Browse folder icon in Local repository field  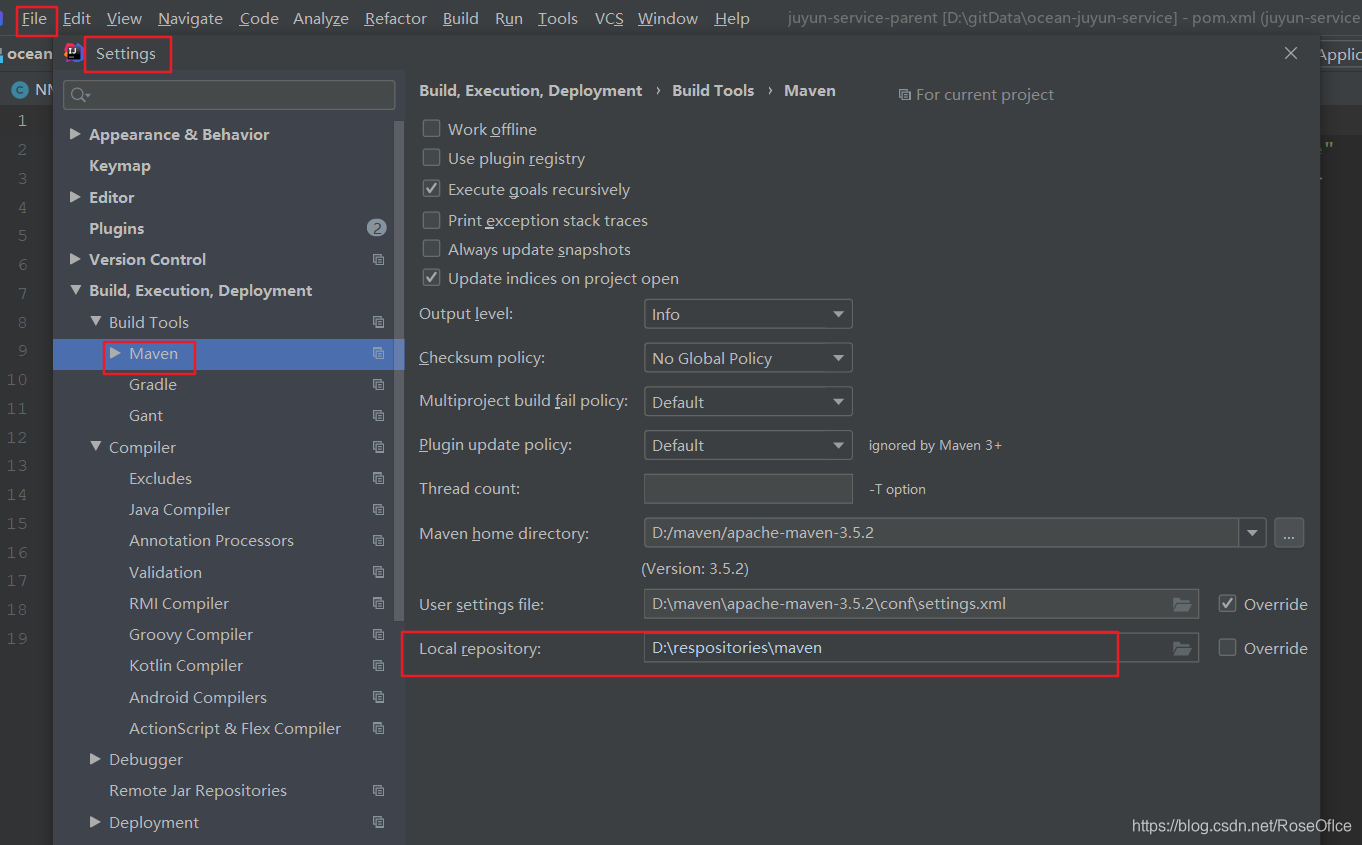(1182, 648)
